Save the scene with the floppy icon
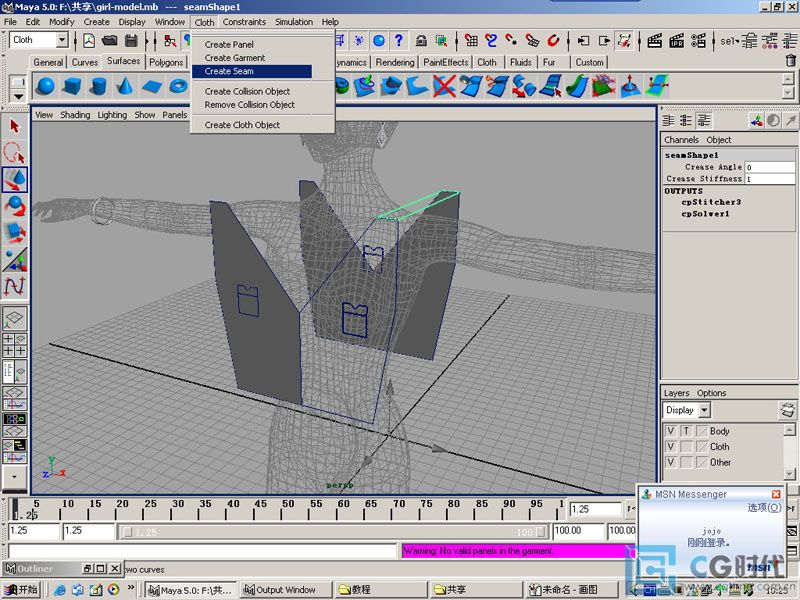This screenshot has height=600, width=800. pos(131,40)
